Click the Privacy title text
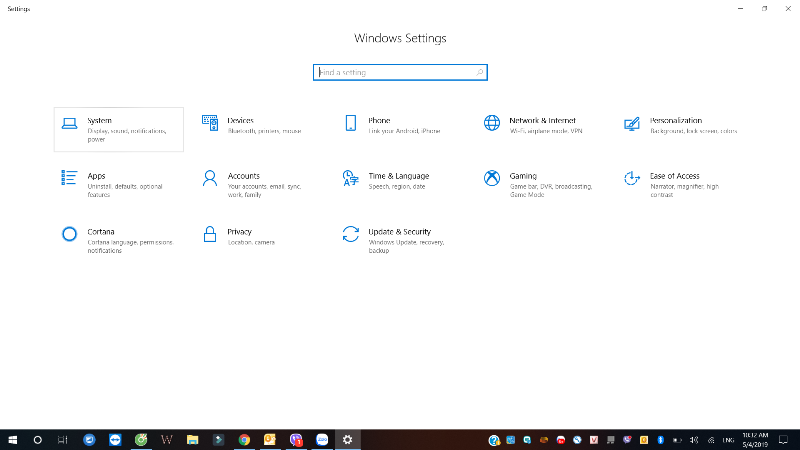This screenshot has height=450, width=800. (x=239, y=232)
